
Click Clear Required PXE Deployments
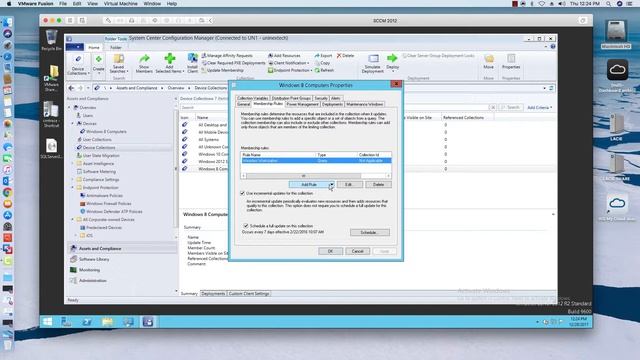click(233, 63)
